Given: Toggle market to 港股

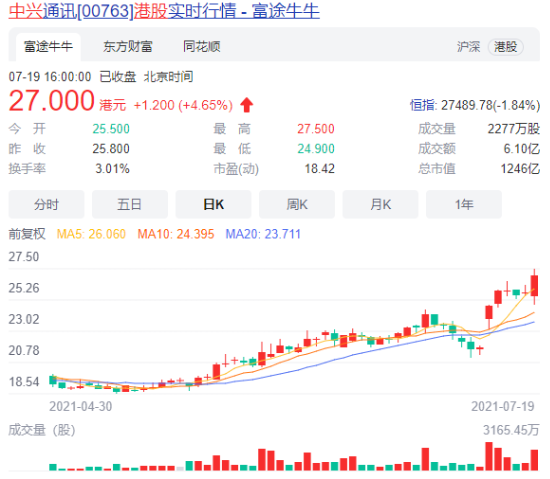Looking at the screenshot, I should (505, 47).
